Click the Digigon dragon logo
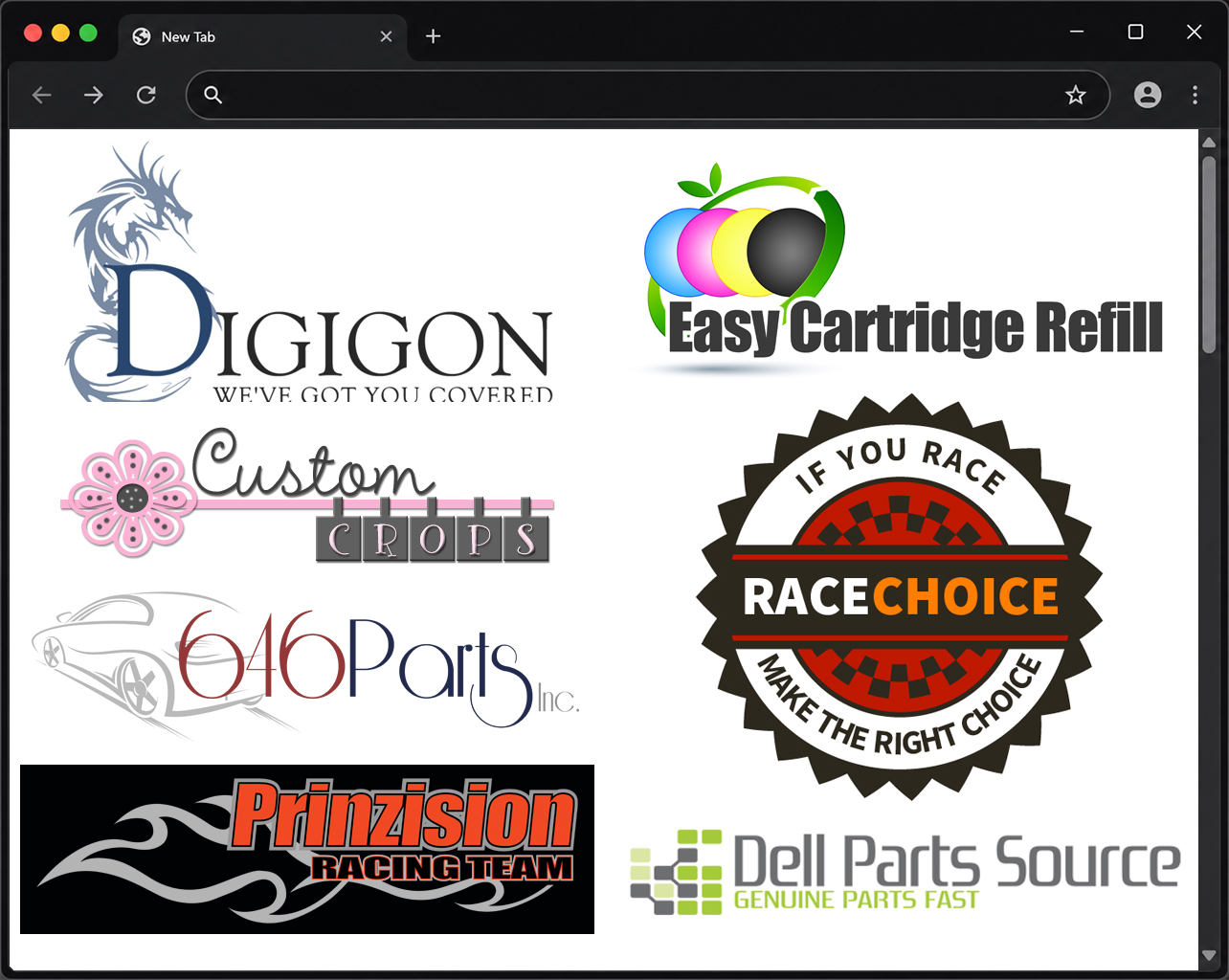The height and width of the screenshot is (980, 1229). [x=309, y=272]
